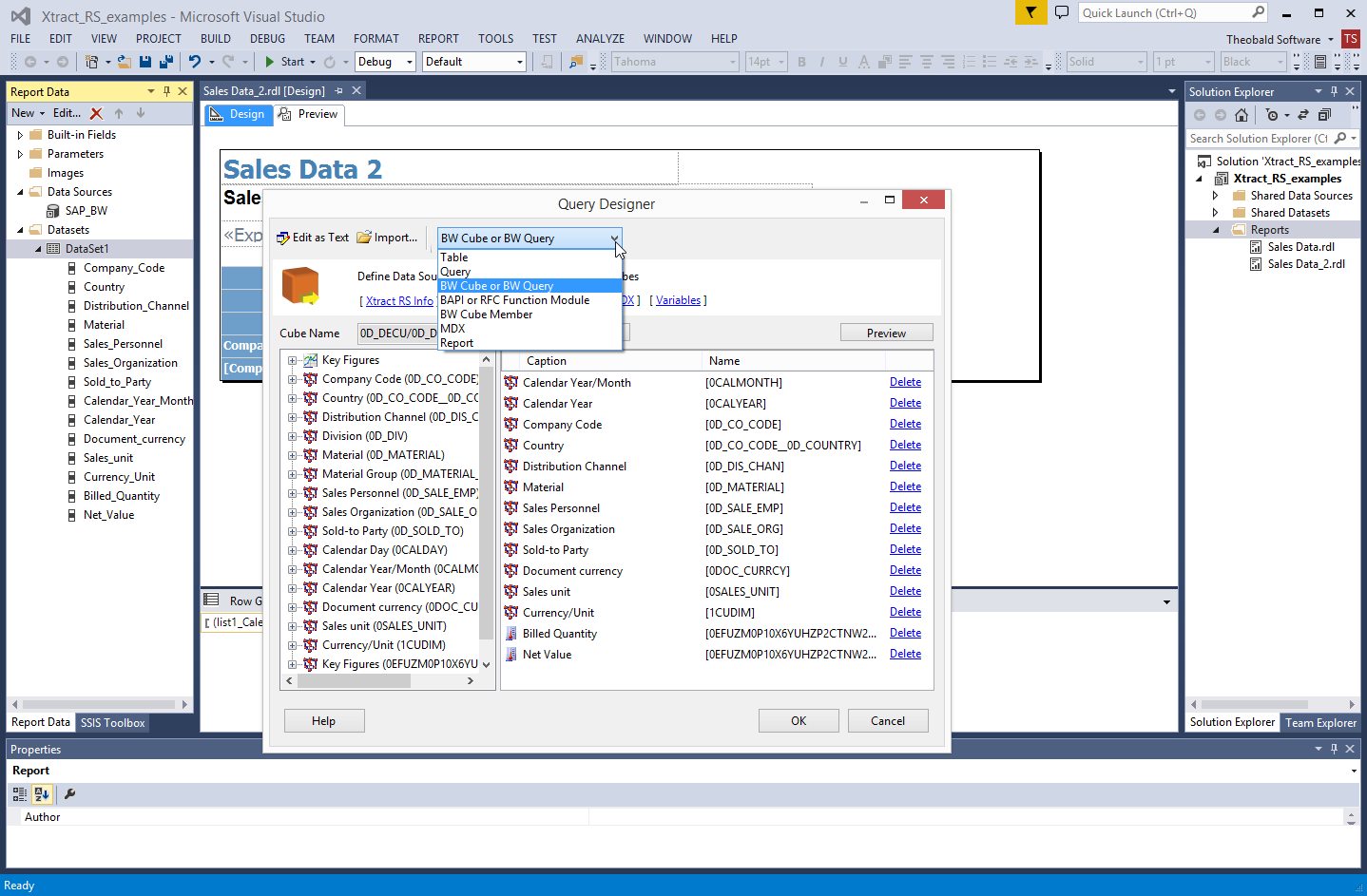Open the Variables link

point(678,300)
